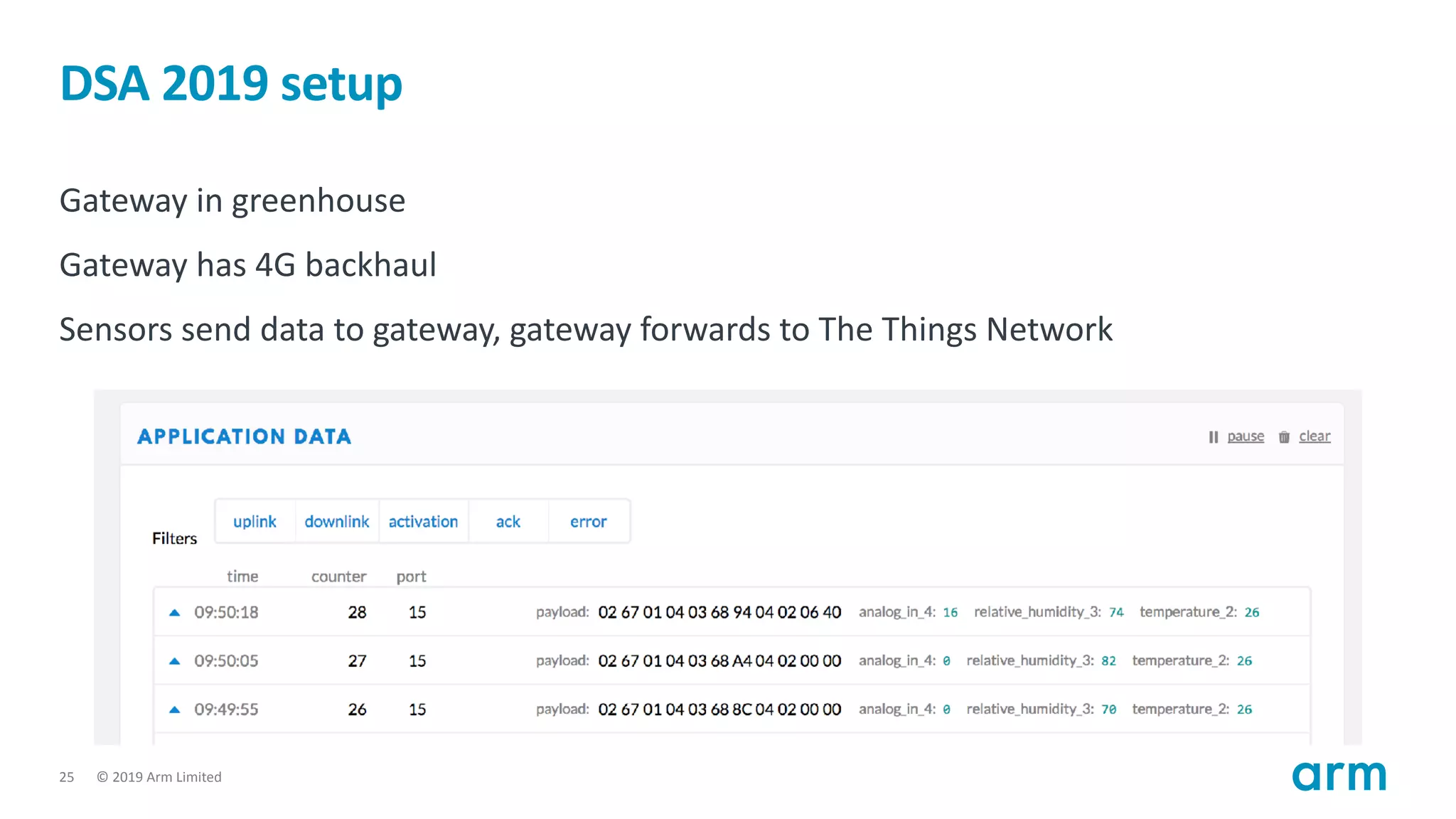Click the relative_humidity_3 value 82
The image size is (1456, 819).
pos(1108,661)
